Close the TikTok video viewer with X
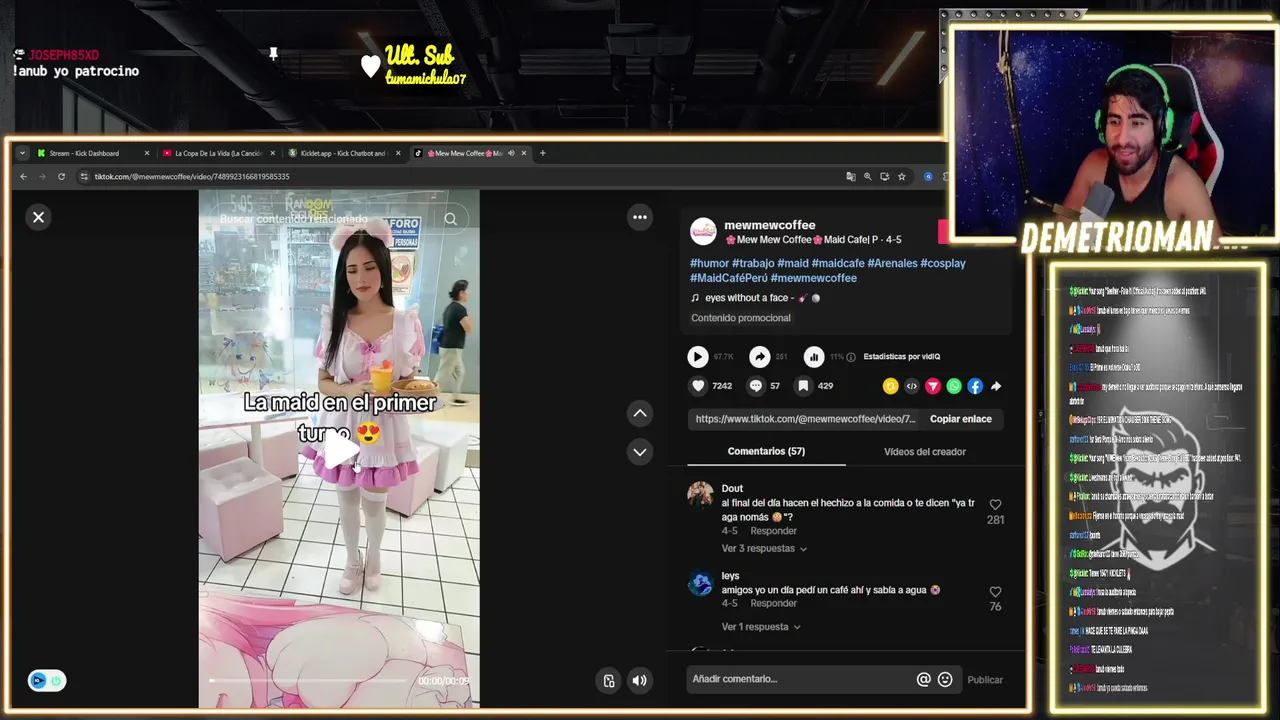Viewport: 1280px width, 720px height. click(x=38, y=217)
